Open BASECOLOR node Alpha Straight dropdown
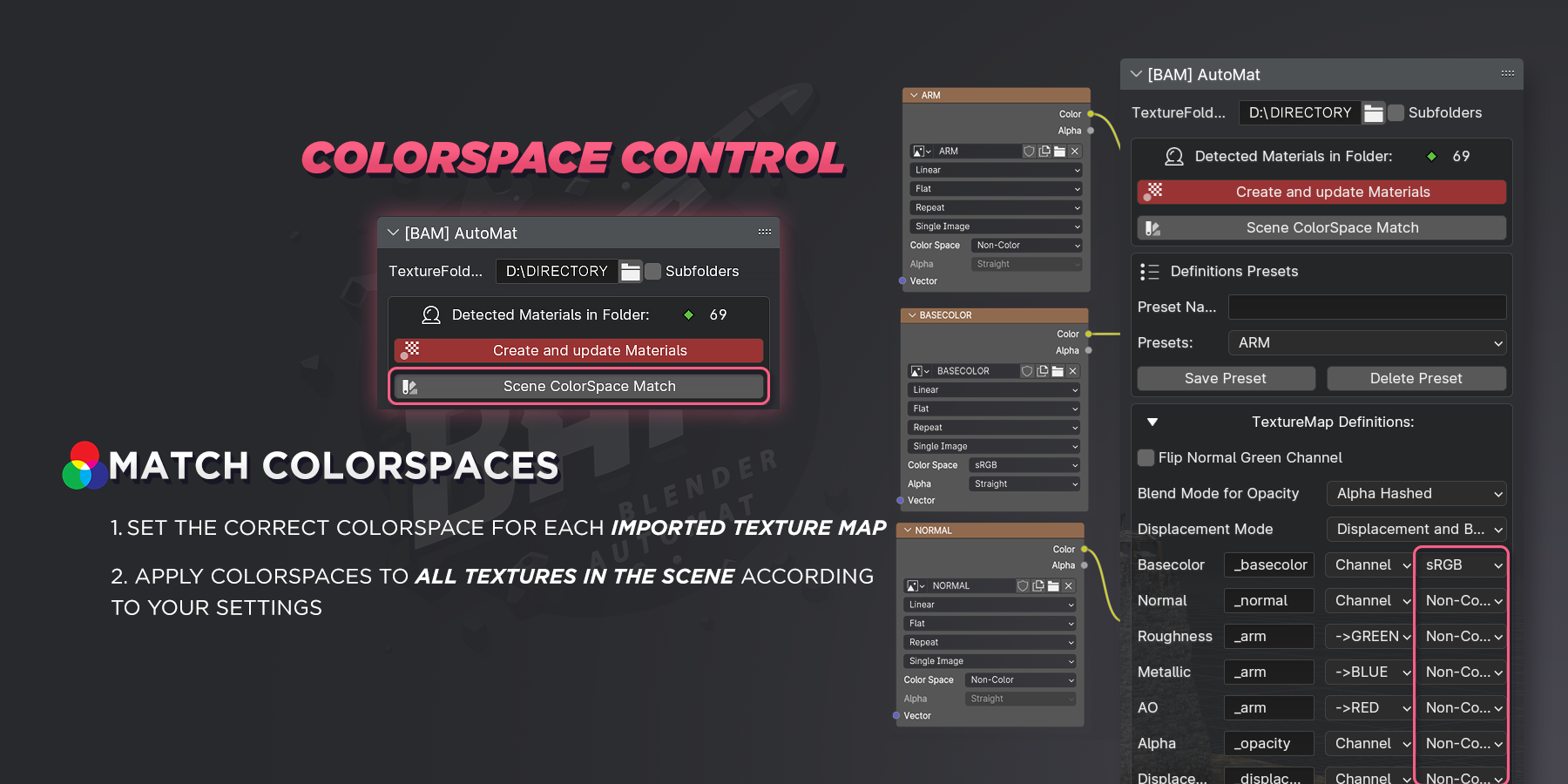Screen dimensions: 1568x784 (x=1024, y=484)
